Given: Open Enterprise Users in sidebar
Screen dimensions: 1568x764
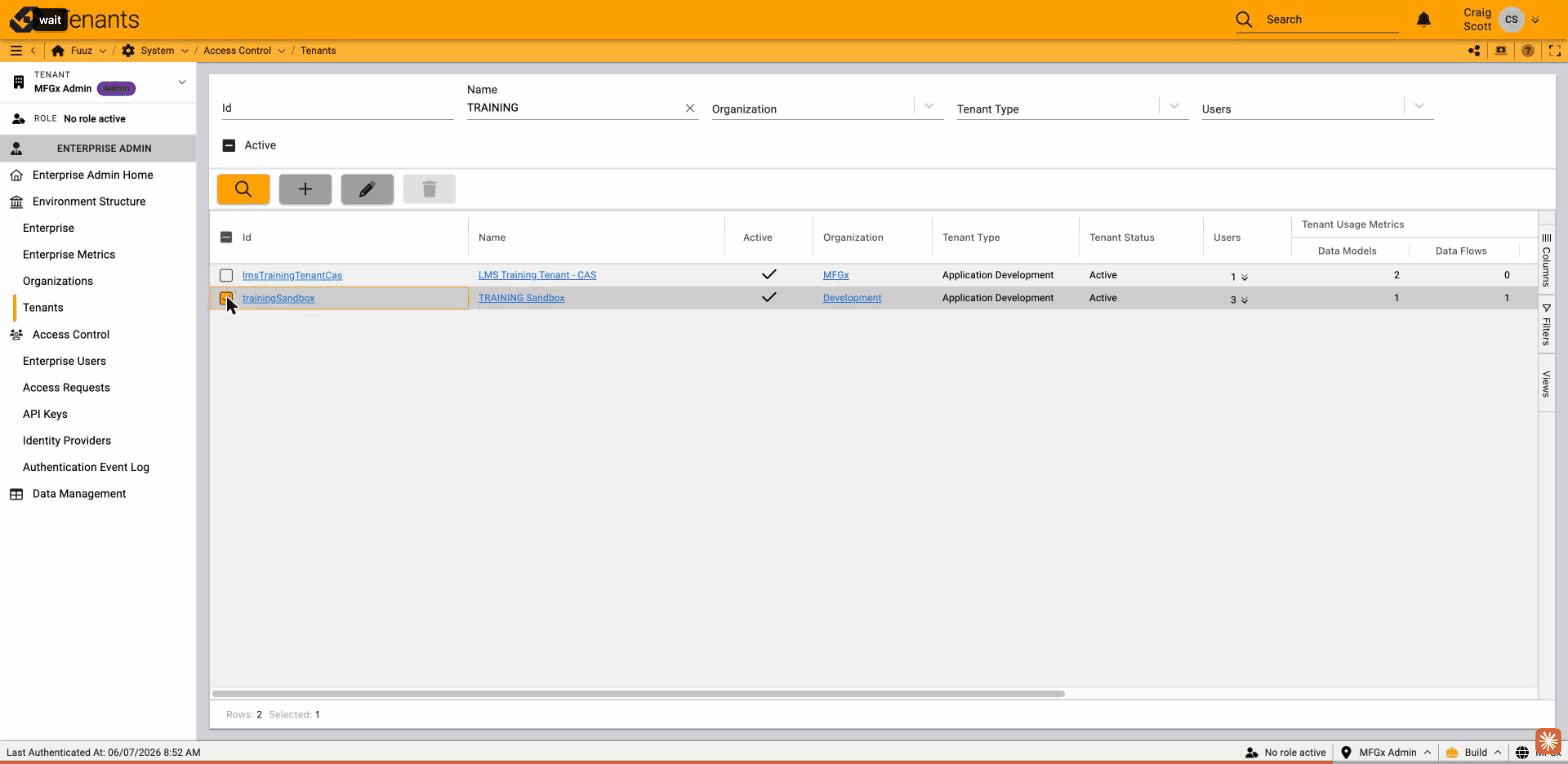Looking at the screenshot, I should 64,361.
